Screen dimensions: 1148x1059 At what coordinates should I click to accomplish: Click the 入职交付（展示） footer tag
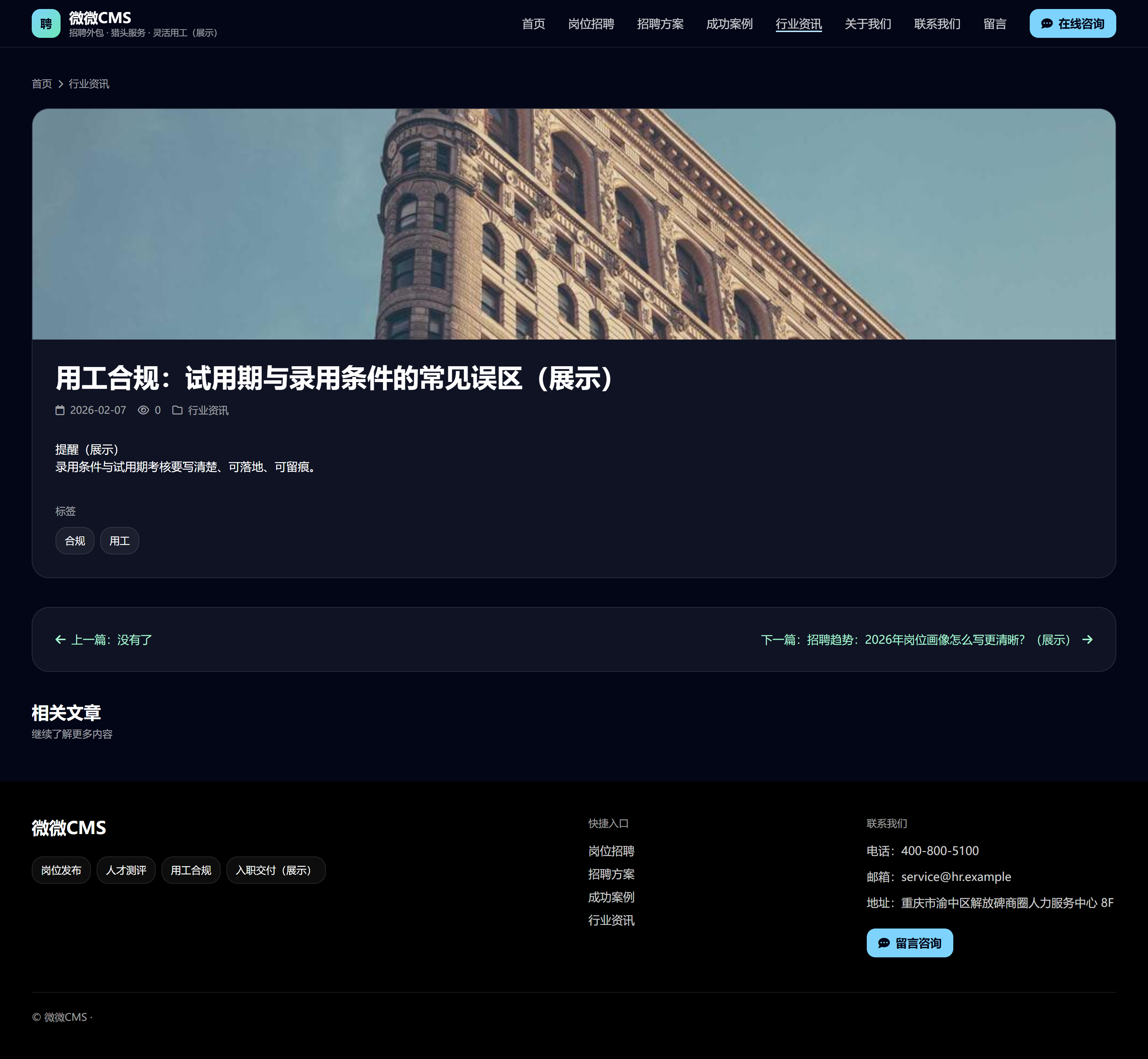[x=276, y=870]
